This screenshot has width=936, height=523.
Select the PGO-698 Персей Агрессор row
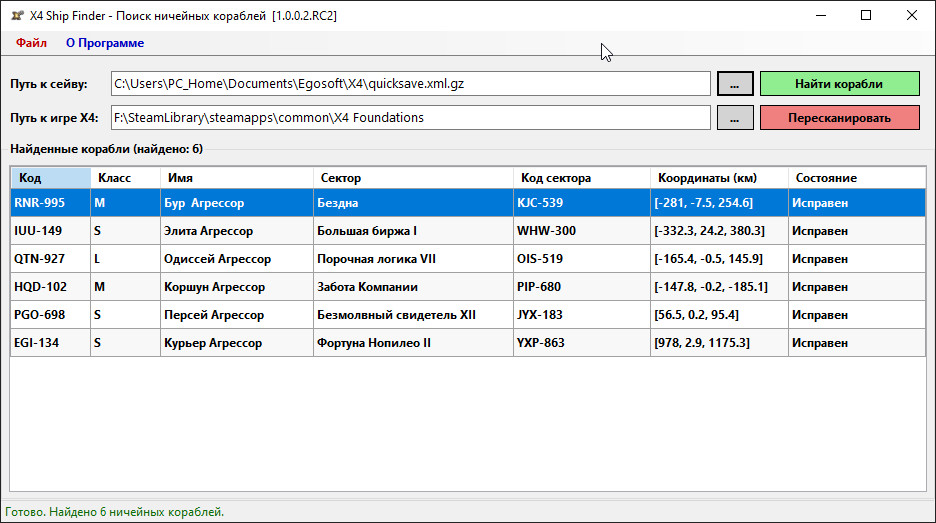pyautogui.click(x=468, y=315)
